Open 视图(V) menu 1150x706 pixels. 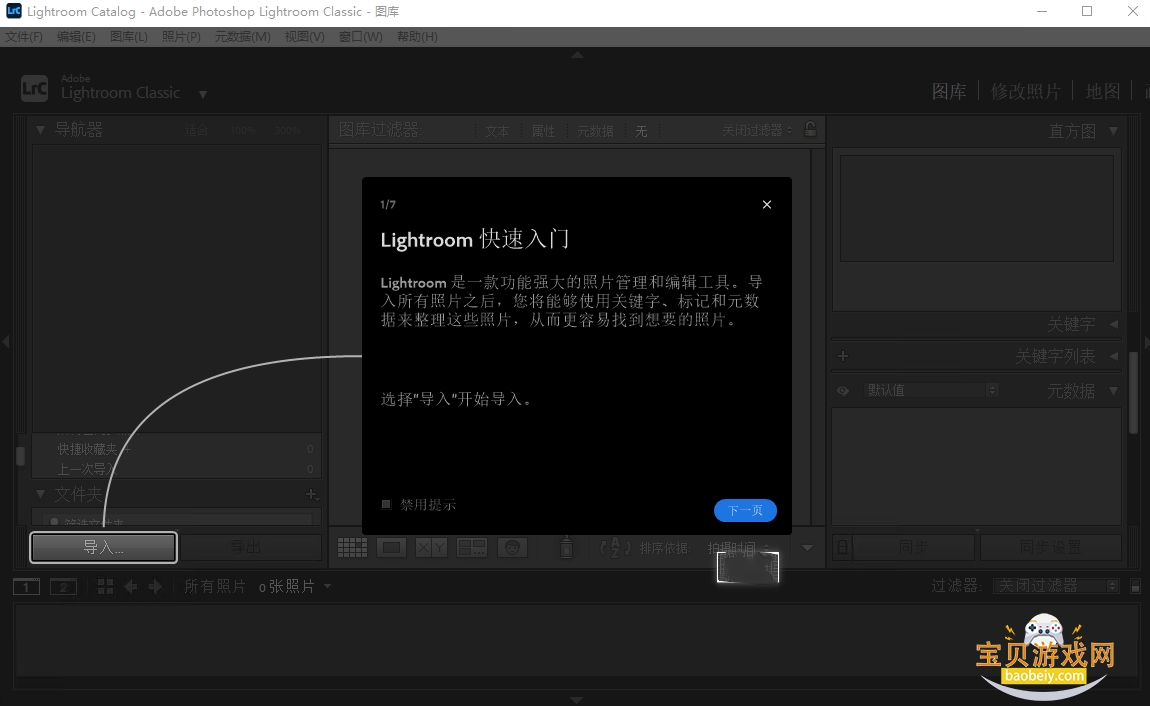pyautogui.click(x=304, y=37)
